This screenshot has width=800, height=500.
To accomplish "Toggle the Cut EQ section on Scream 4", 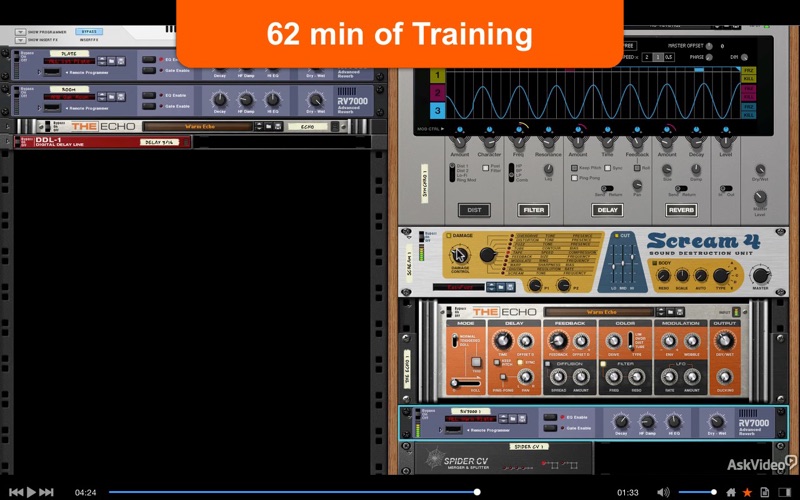I will click(616, 235).
